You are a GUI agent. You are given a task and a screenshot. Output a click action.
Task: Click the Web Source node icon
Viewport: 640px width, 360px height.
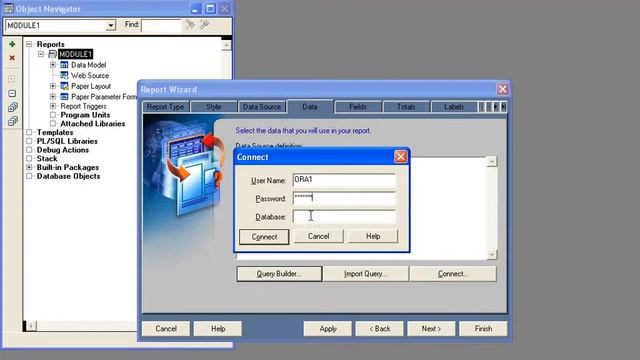click(x=64, y=75)
